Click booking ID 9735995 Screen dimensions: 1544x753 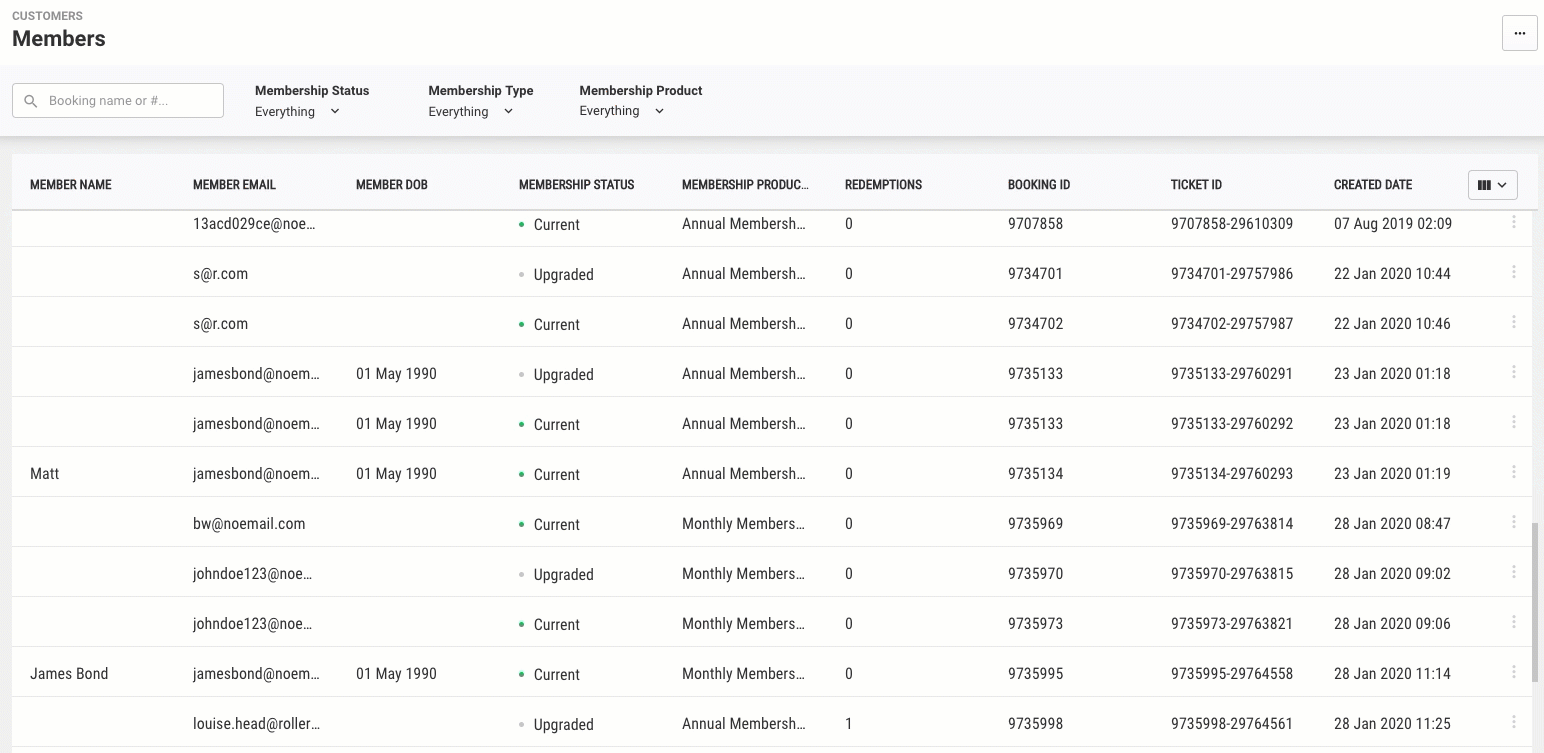pos(1035,674)
